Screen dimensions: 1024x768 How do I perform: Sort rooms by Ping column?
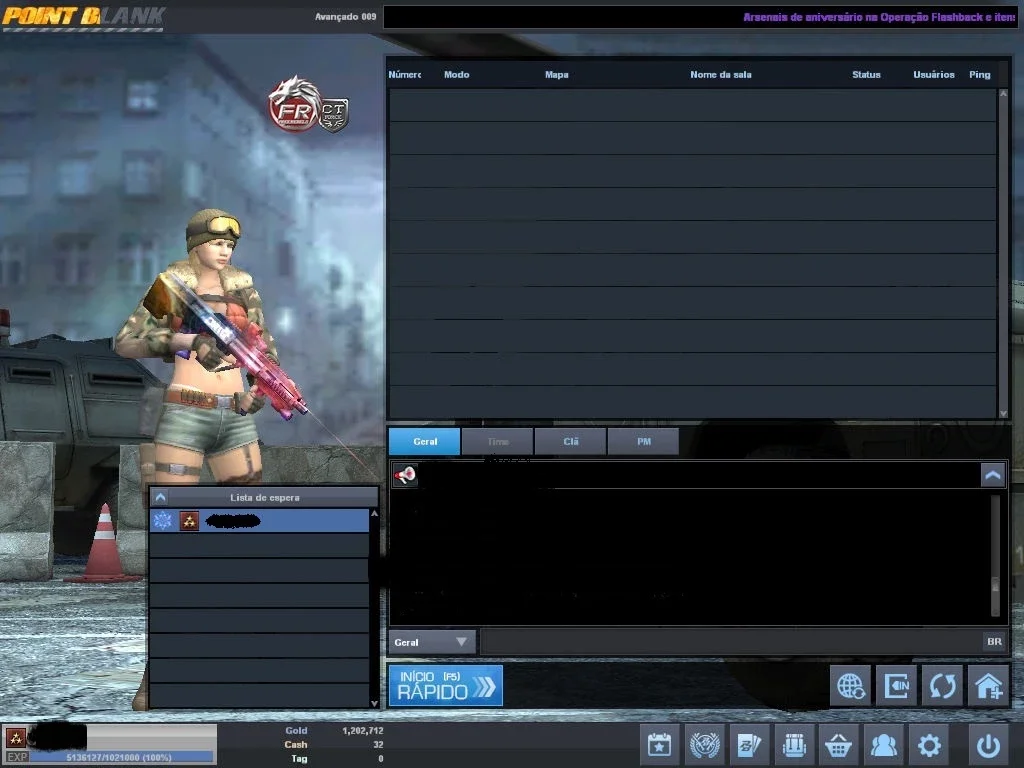(979, 74)
